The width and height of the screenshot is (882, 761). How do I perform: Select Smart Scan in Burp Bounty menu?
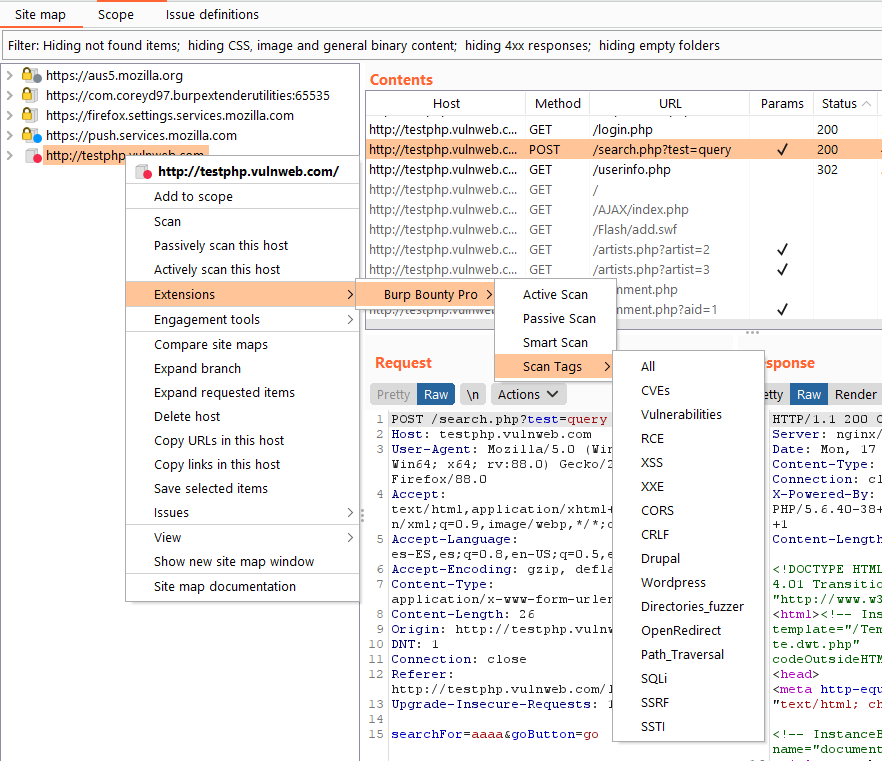pos(555,343)
